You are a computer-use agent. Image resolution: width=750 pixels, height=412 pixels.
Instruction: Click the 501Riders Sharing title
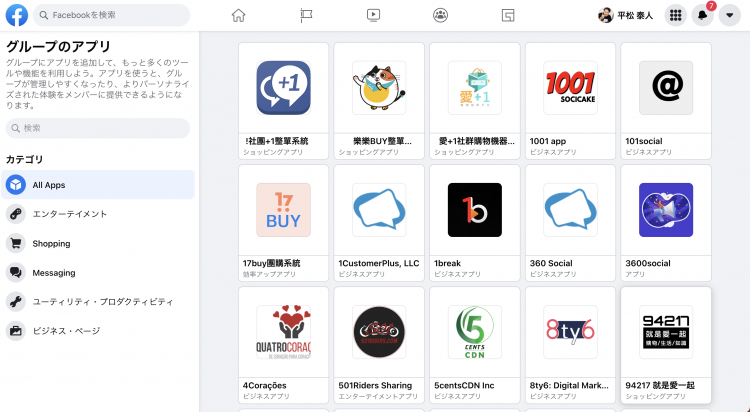(x=375, y=385)
